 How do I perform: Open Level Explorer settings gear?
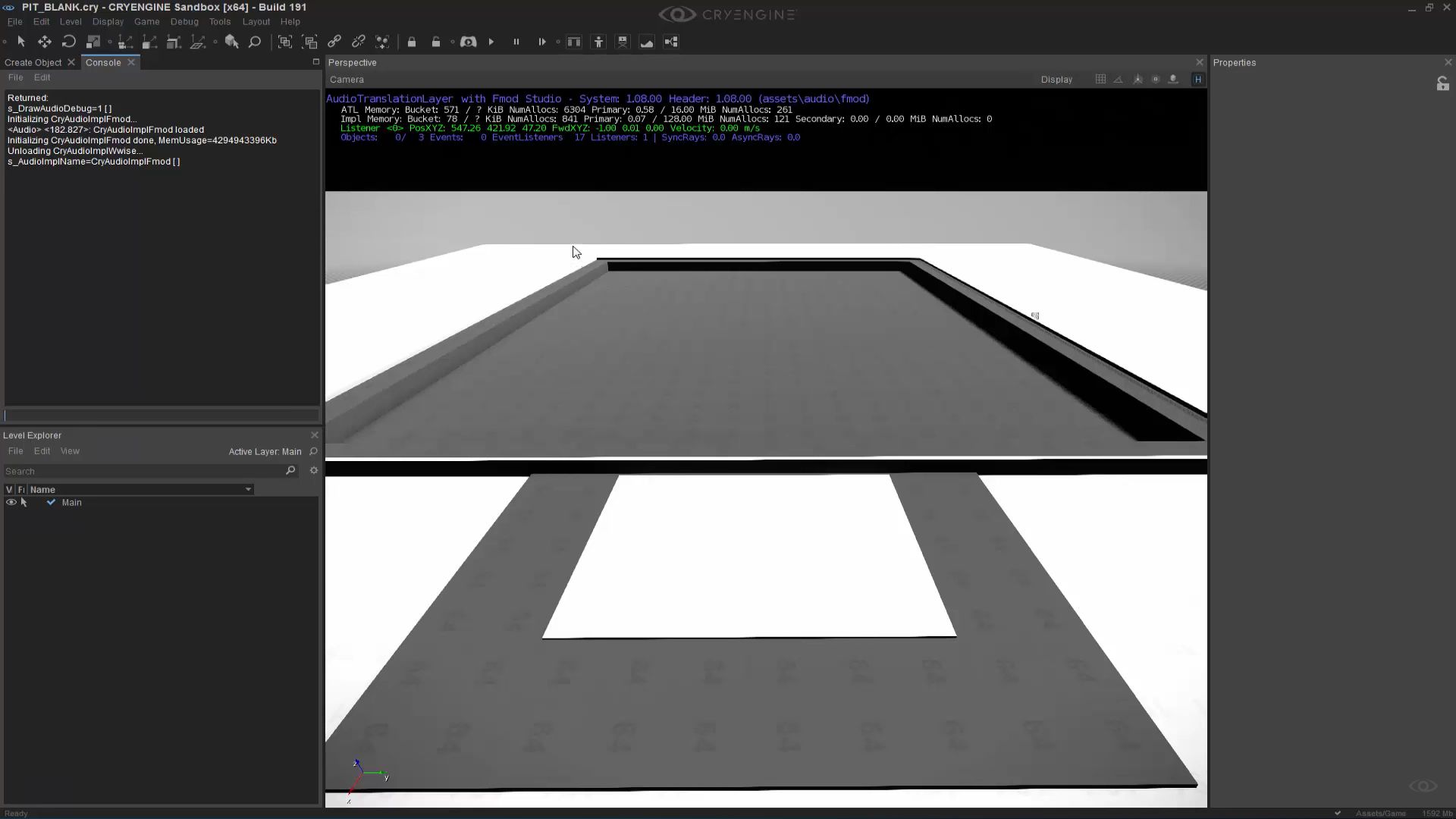pos(313,471)
